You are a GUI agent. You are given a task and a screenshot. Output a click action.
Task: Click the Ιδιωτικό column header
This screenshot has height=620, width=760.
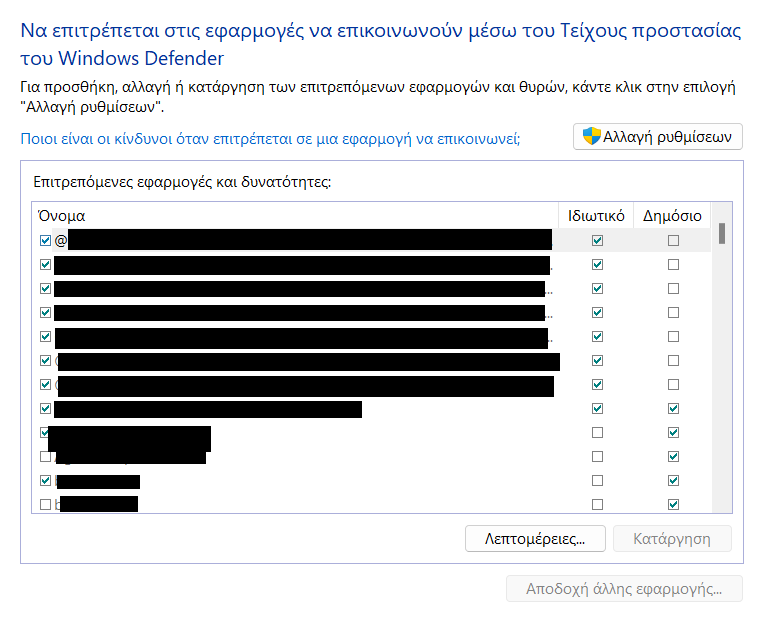click(x=596, y=216)
